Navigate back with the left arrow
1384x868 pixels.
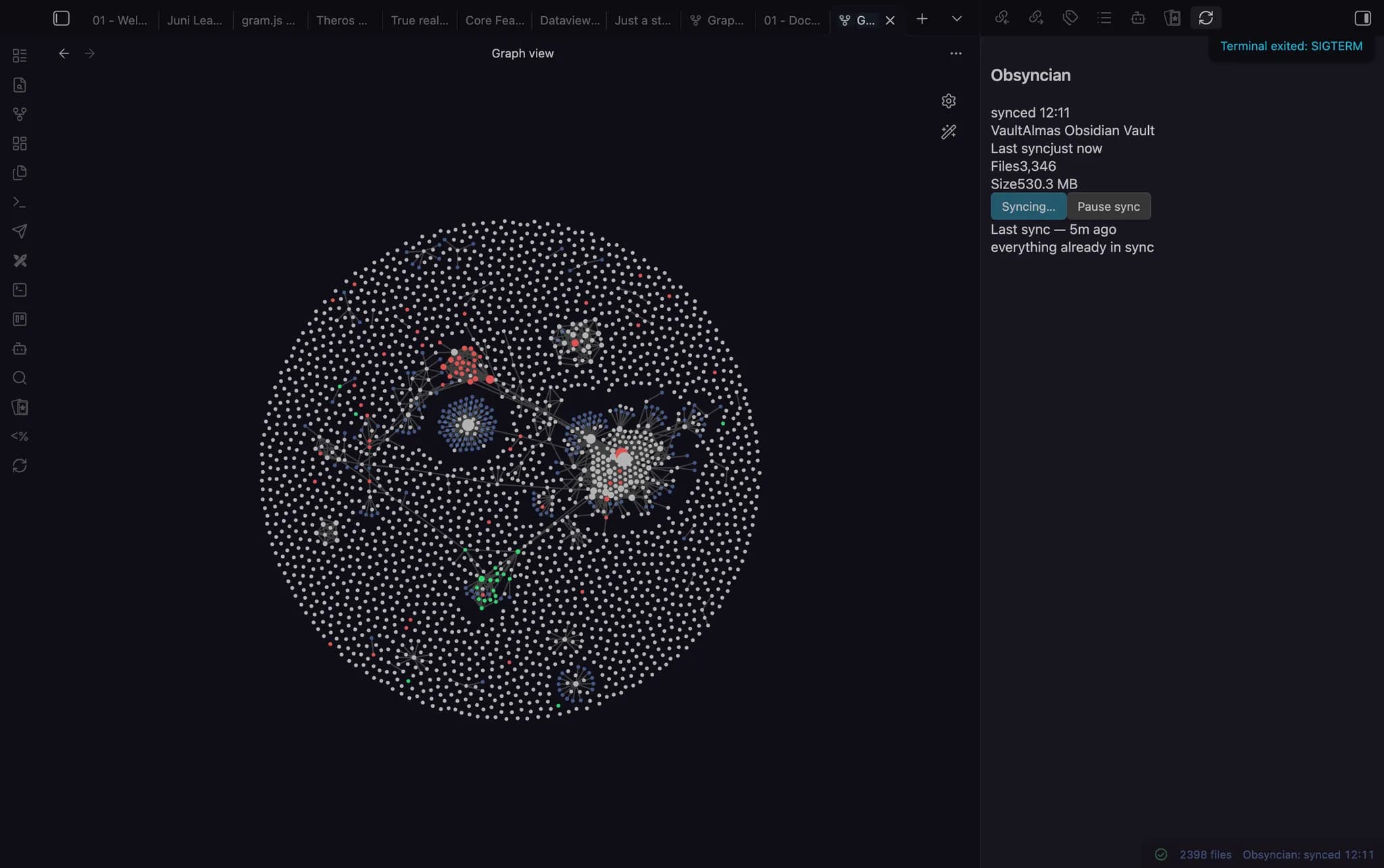pos(64,53)
